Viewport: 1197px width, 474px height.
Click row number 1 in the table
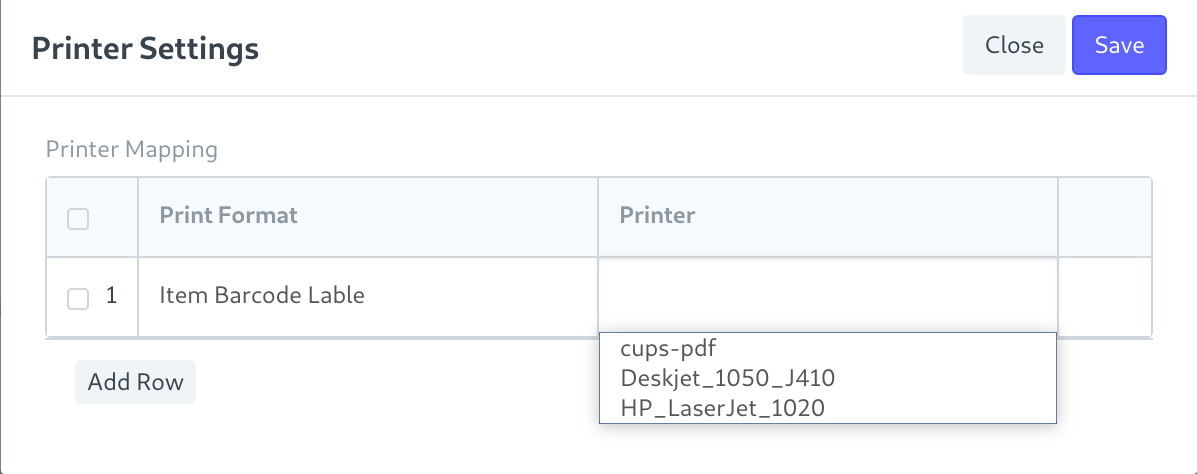tap(112, 296)
